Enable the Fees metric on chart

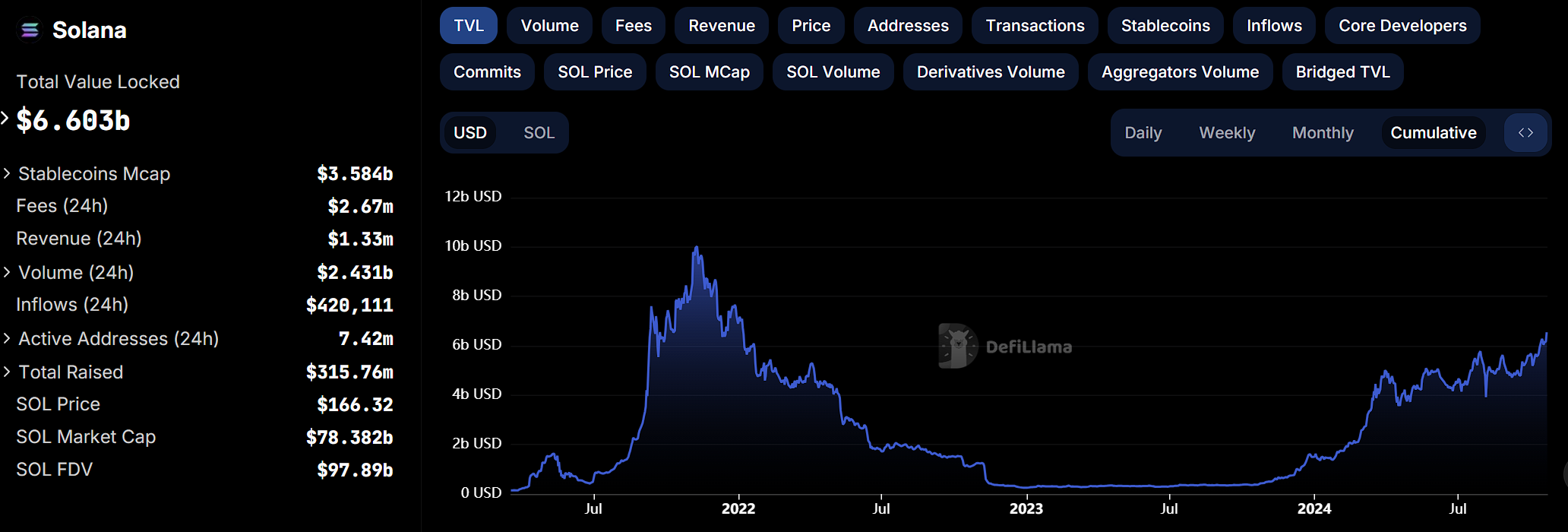(633, 26)
